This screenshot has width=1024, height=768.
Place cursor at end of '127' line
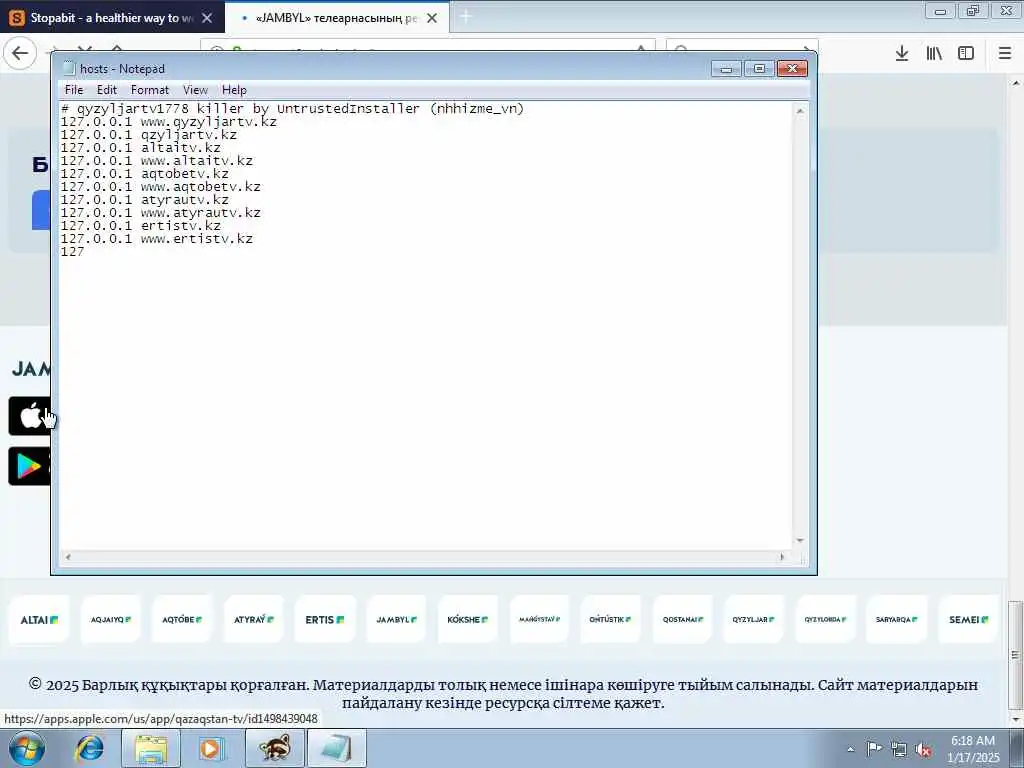(85, 252)
